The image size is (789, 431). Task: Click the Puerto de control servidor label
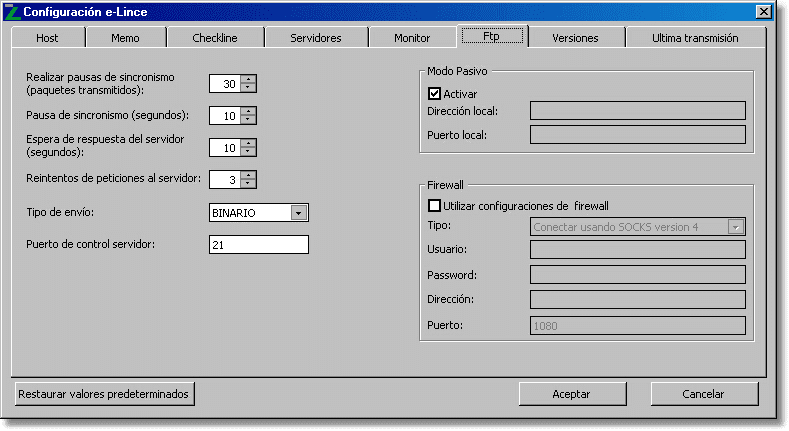tap(91, 244)
